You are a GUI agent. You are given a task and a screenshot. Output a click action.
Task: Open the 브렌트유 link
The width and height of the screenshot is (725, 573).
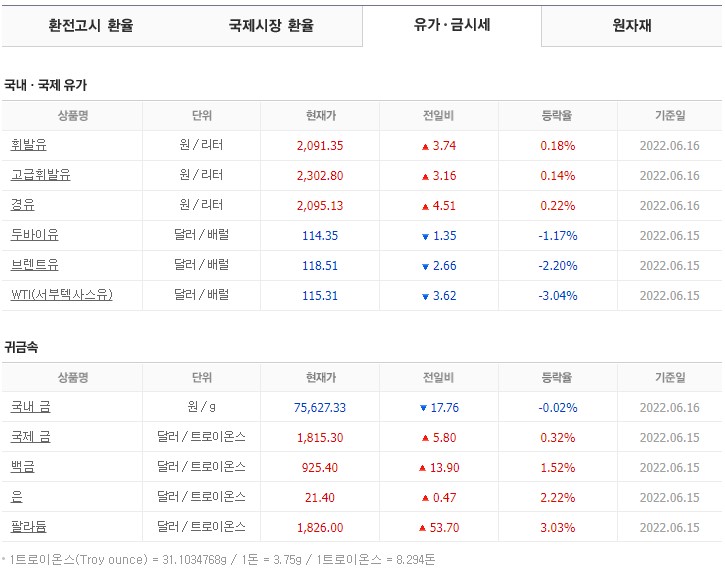click(x=35, y=265)
